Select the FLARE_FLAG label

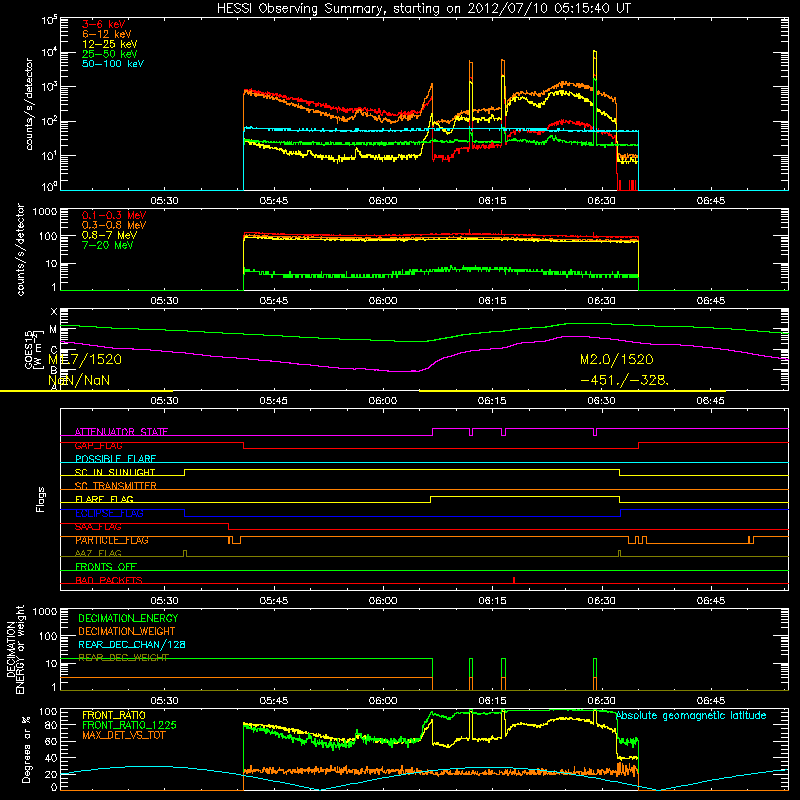(x=104, y=499)
